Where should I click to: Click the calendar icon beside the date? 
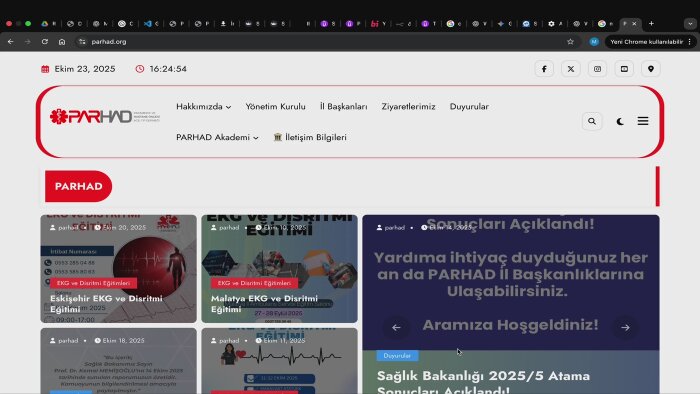[x=45, y=69]
